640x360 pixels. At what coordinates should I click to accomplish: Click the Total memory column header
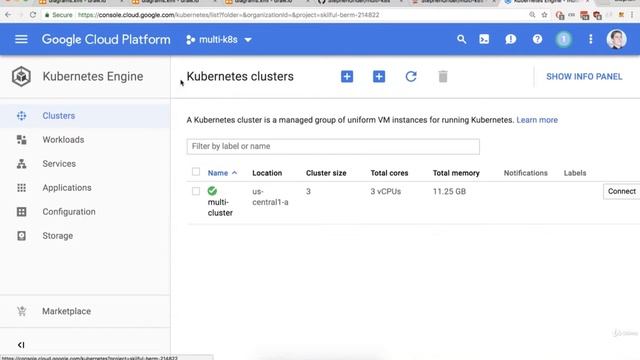[456, 173]
